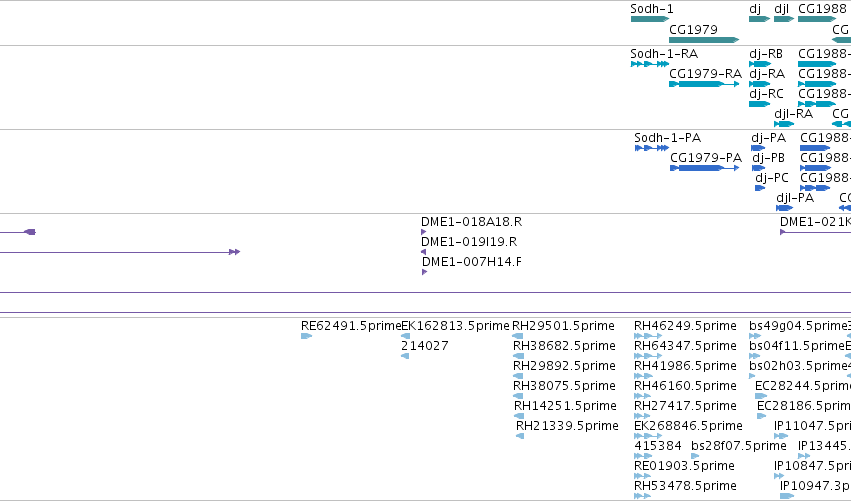Select the CG1979 gene label
This screenshot has width=851, height=501.
pos(693,29)
